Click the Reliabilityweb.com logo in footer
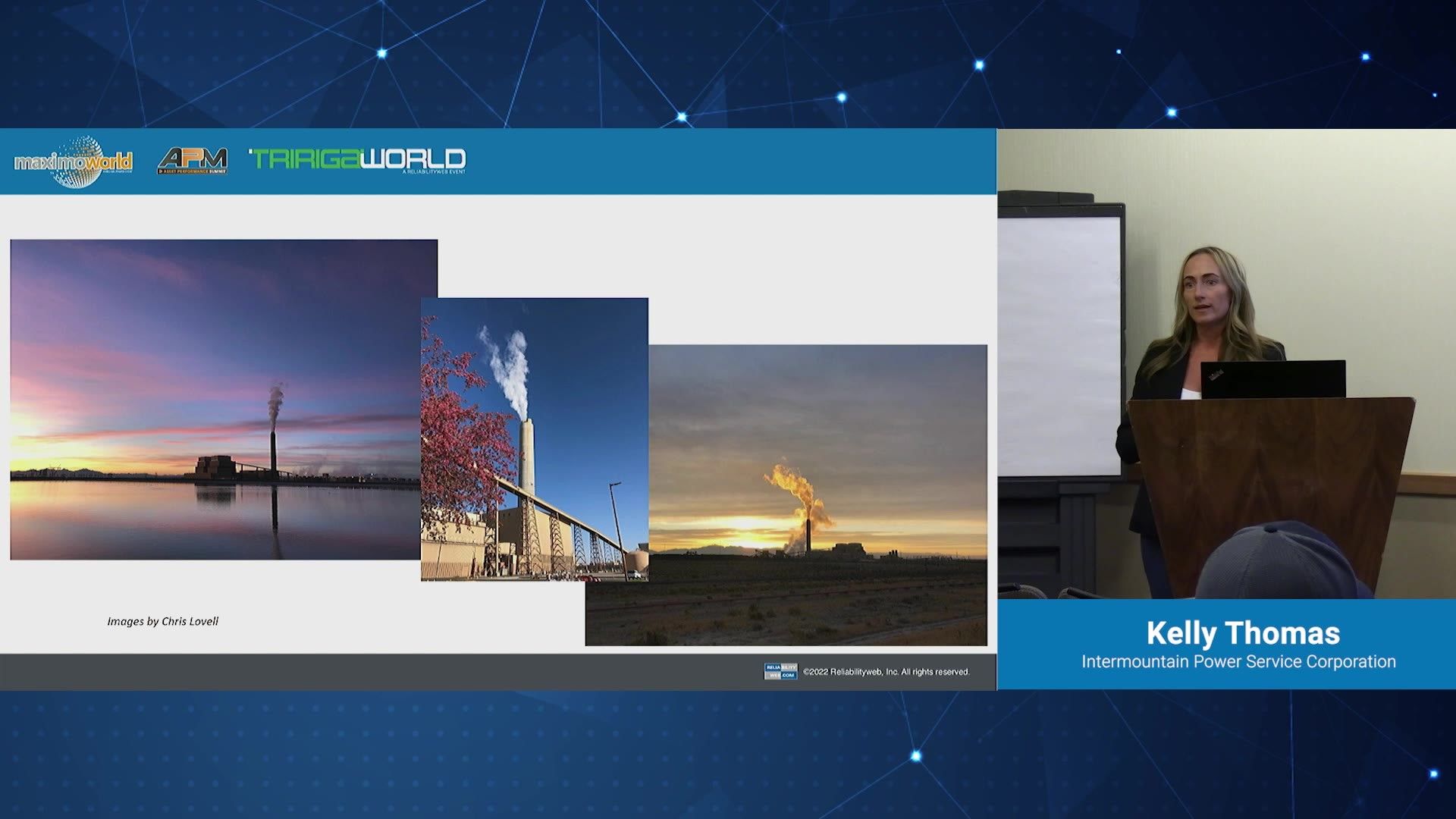1456x819 pixels. tap(780, 671)
